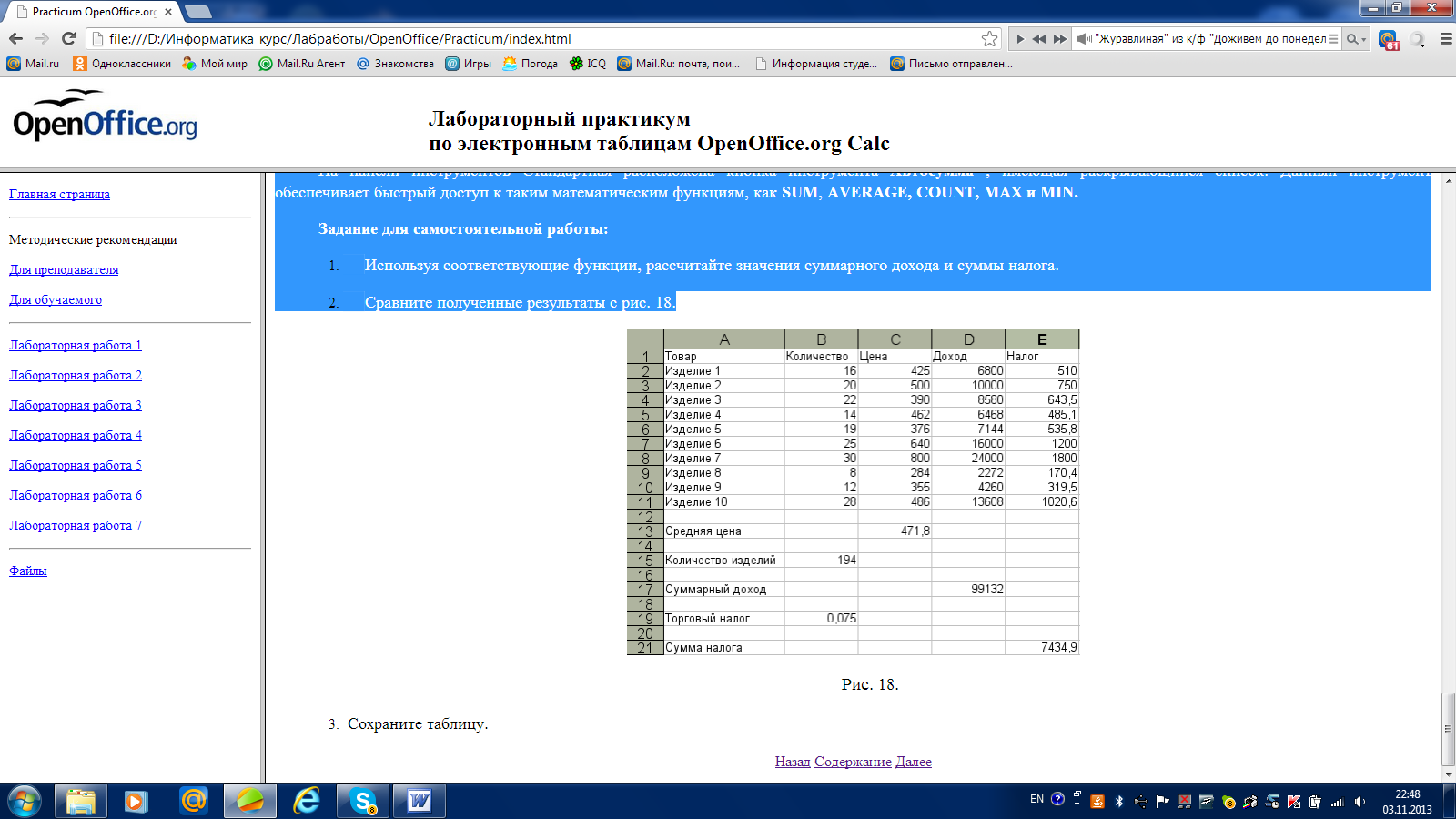
Task: Mute the player using the speaker icon
Action: coord(1083,39)
